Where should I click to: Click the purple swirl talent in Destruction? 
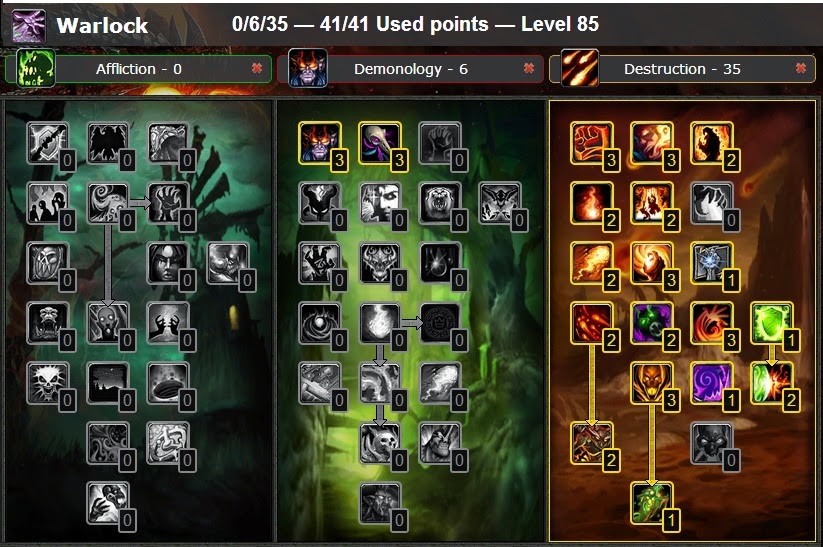point(711,383)
